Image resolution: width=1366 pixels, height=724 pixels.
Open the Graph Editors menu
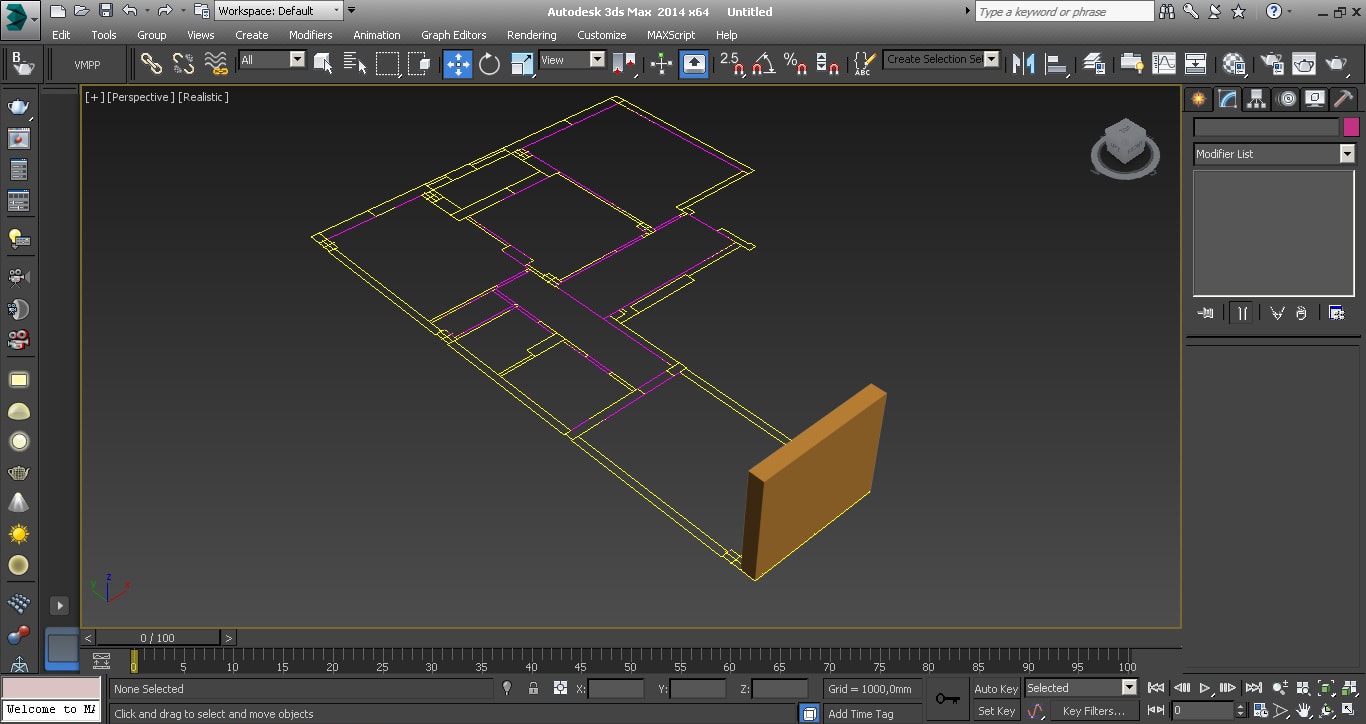tap(453, 35)
